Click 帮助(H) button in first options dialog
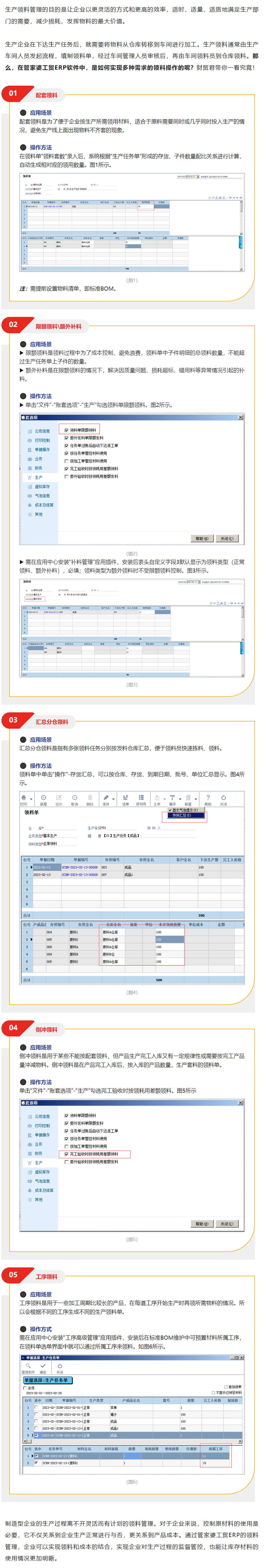This screenshot has width=268, height=1568. (202, 538)
